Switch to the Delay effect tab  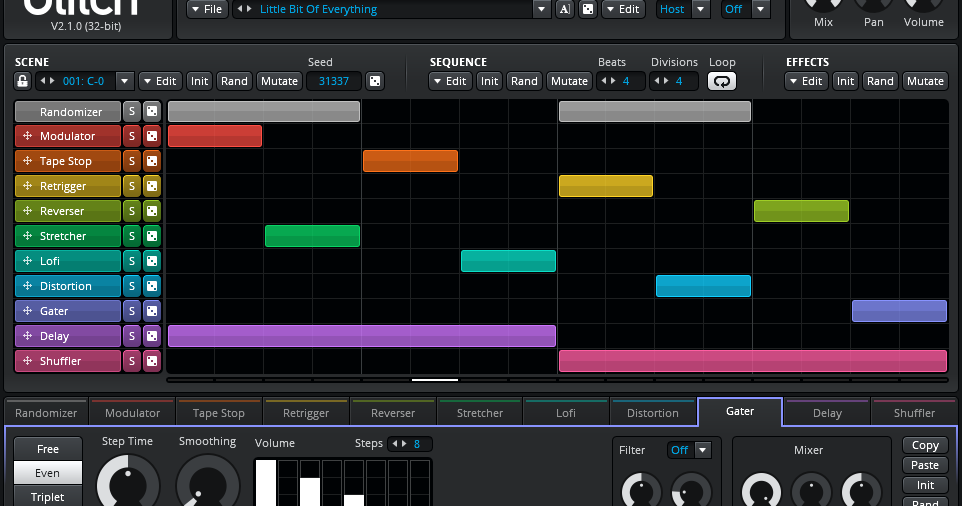pyautogui.click(x=827, y=412)
